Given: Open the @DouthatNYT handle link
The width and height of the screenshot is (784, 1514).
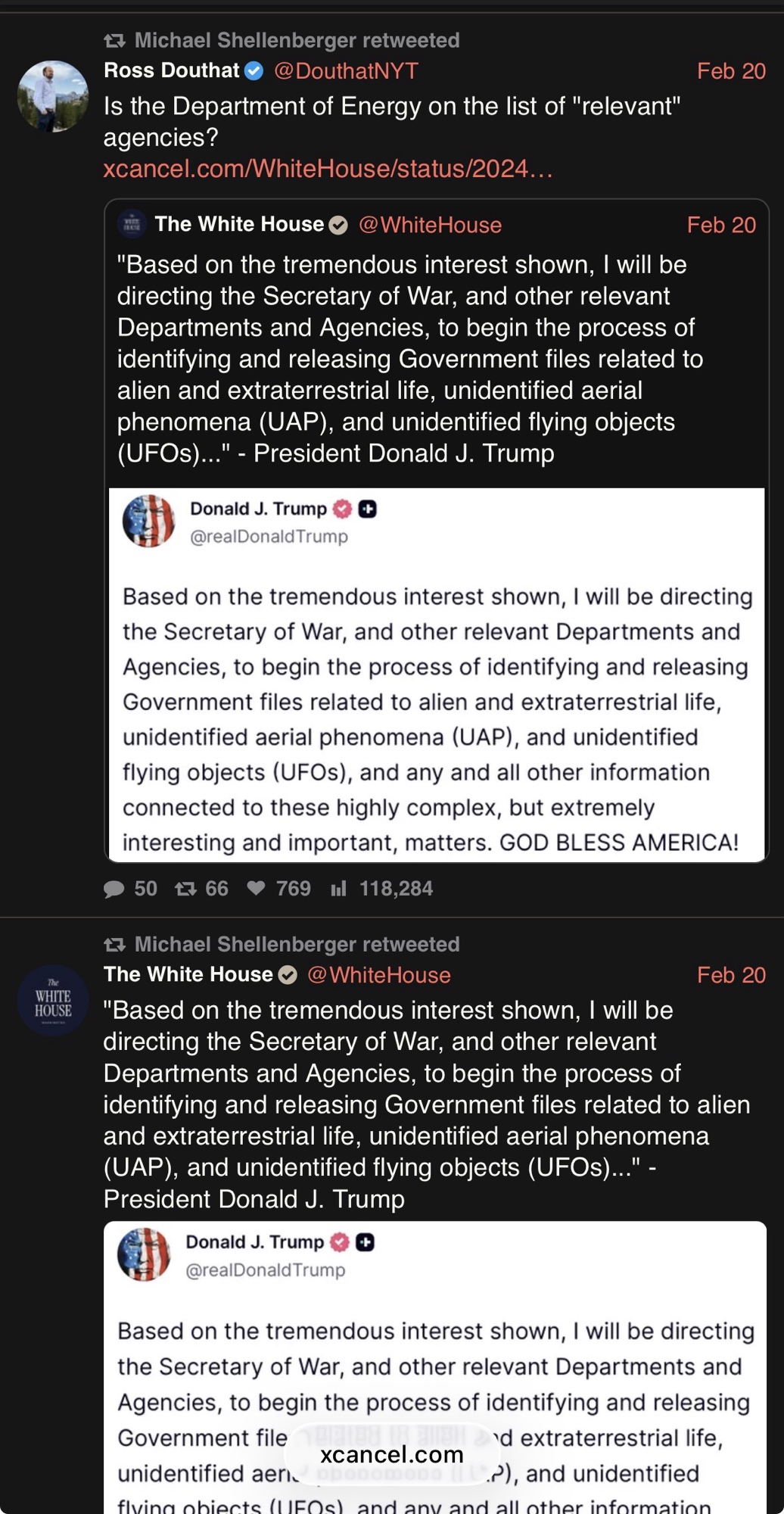Looking at the screenshot, I should coord(346,71).
